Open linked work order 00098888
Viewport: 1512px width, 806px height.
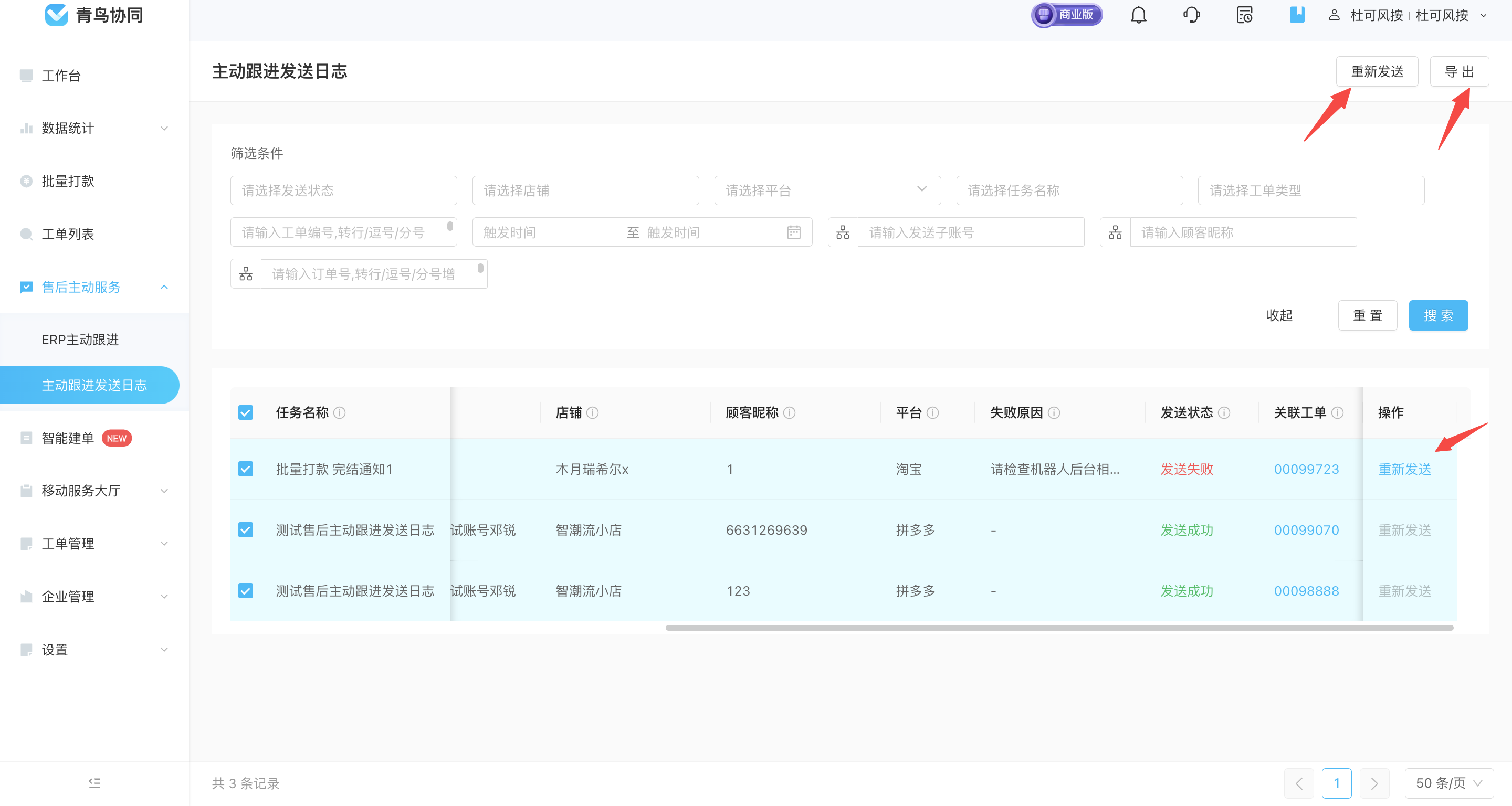point(1306,591)
